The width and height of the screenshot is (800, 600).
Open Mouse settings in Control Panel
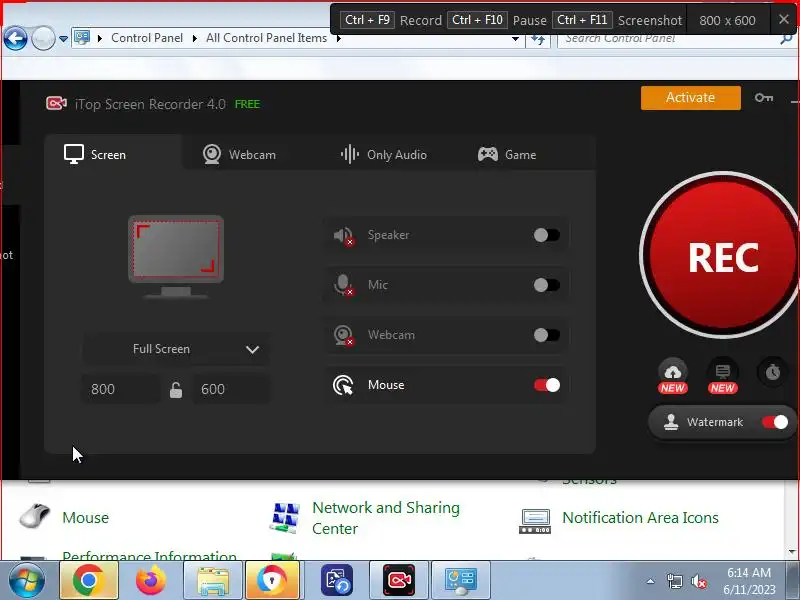click(x=85, y=517)
